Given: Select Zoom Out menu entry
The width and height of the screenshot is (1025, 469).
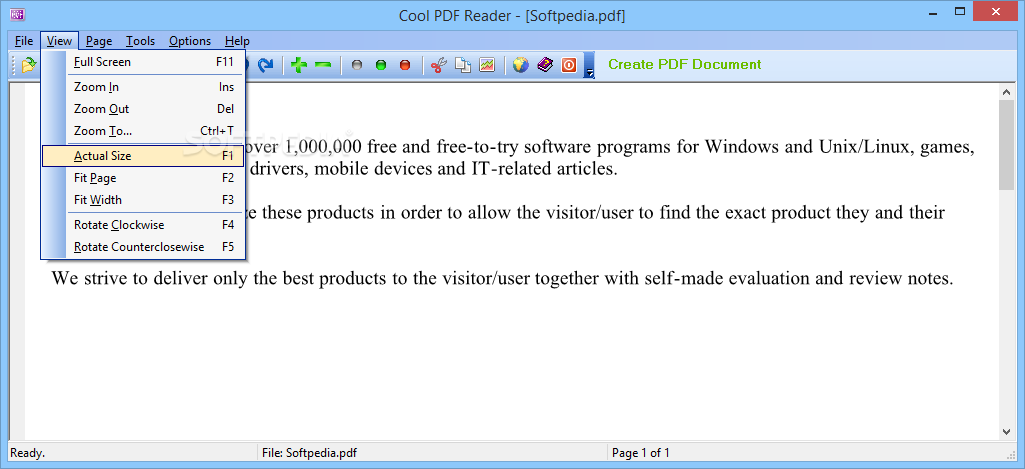Looking at the screenshot, I should click(x=143, y=109).
